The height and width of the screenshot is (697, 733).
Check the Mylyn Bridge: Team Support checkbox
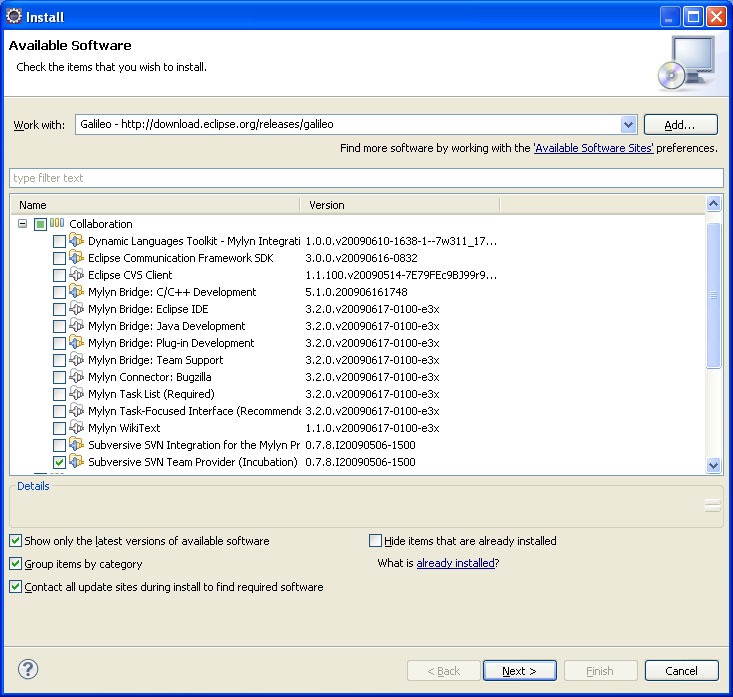[x=59, y=360]
